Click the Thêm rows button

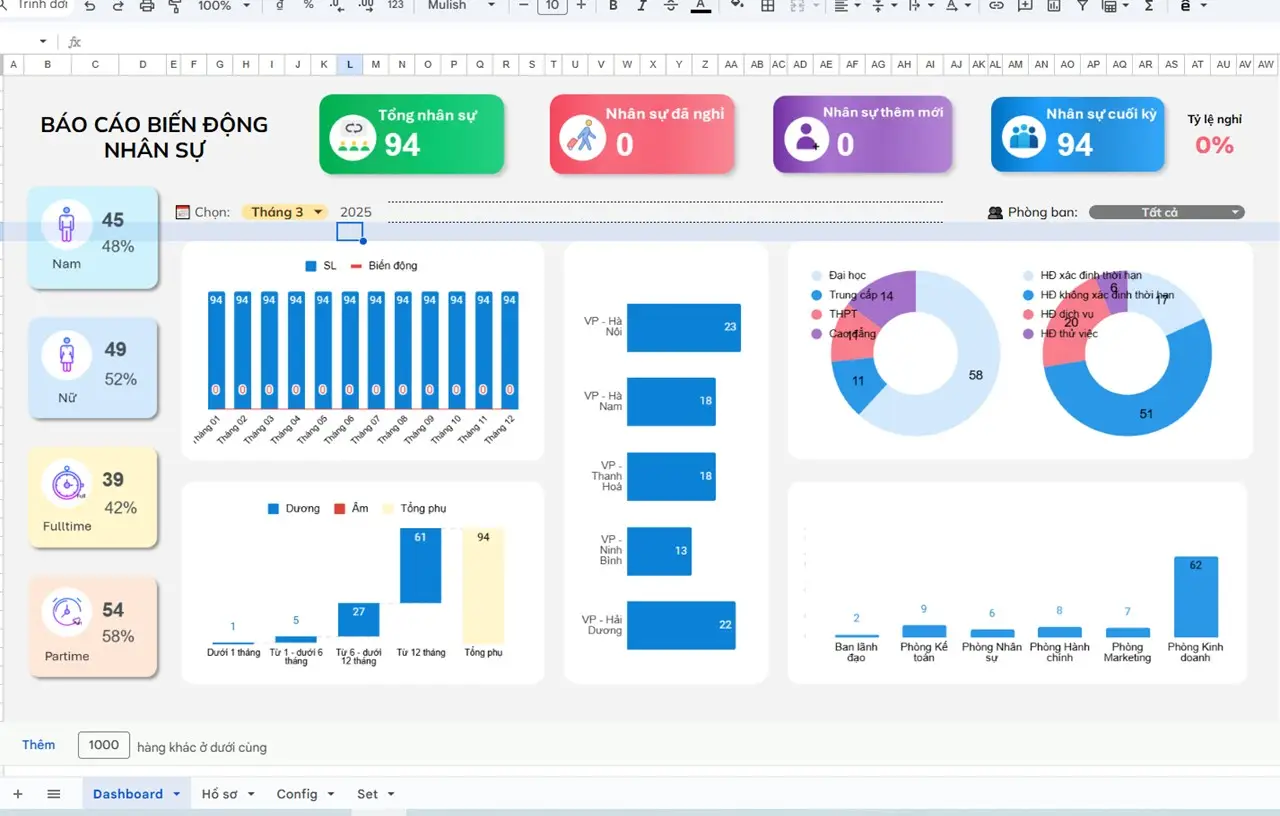click(x=39, y=745)
